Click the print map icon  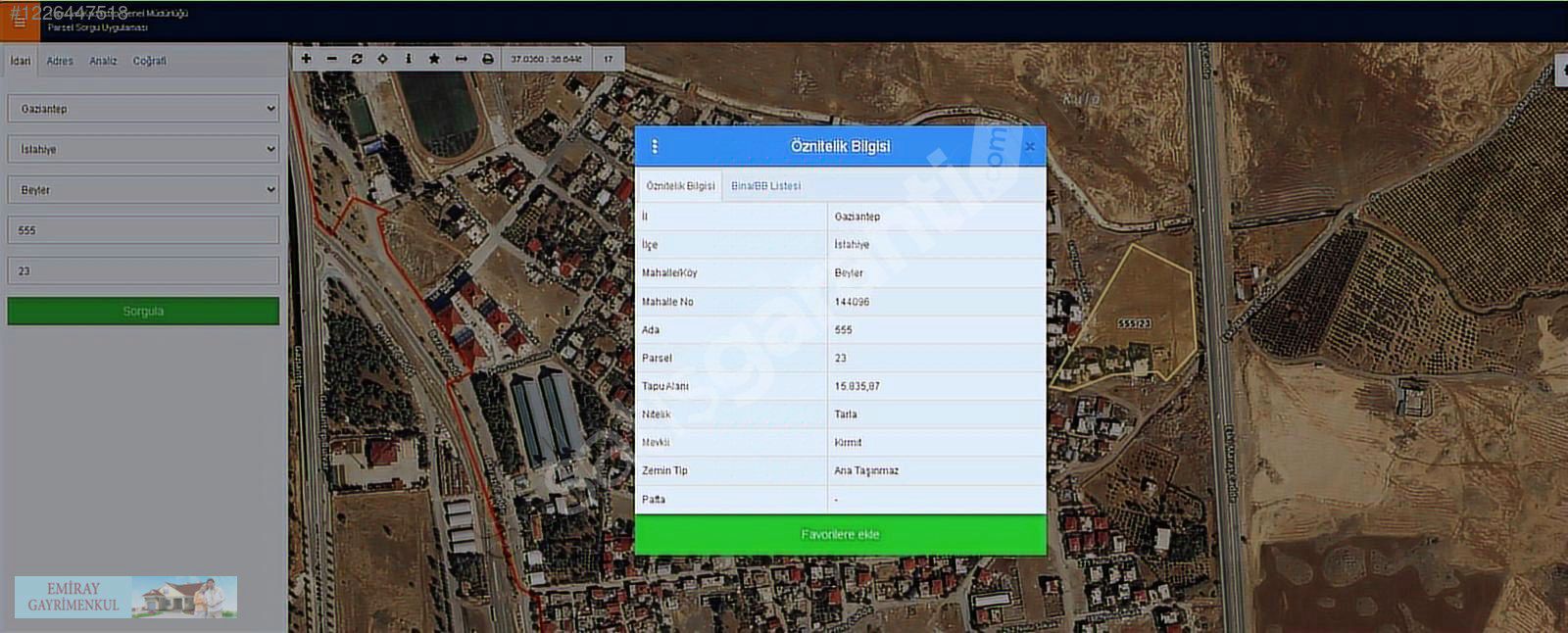coord(488,59)
